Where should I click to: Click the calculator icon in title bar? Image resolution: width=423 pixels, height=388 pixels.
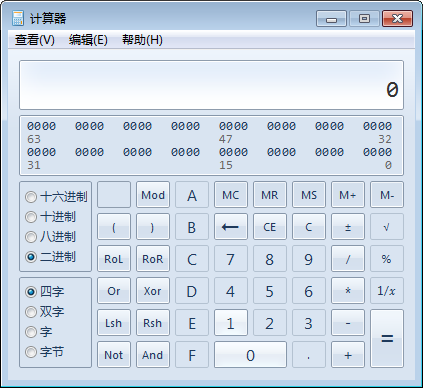(x=18, y=18)
